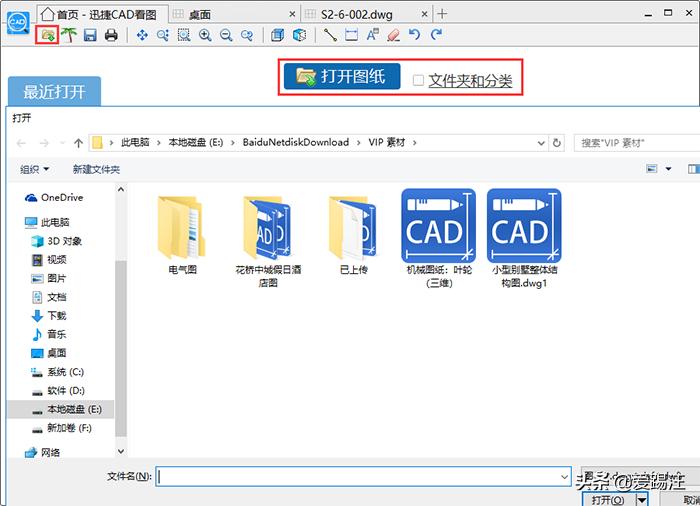Click the view mode icon
Image resolution: width=700 pixels, height=506 pixels.
point(652,169)
